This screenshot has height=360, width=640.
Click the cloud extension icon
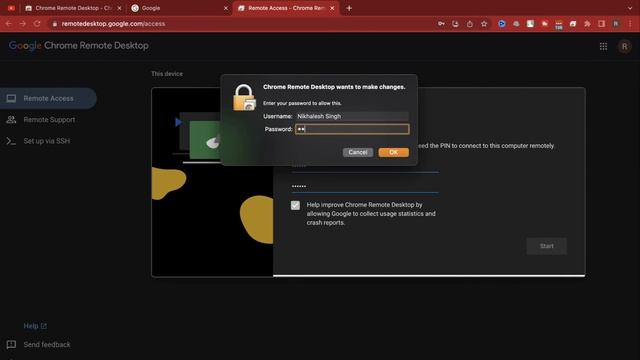click(x=516, y=24)
